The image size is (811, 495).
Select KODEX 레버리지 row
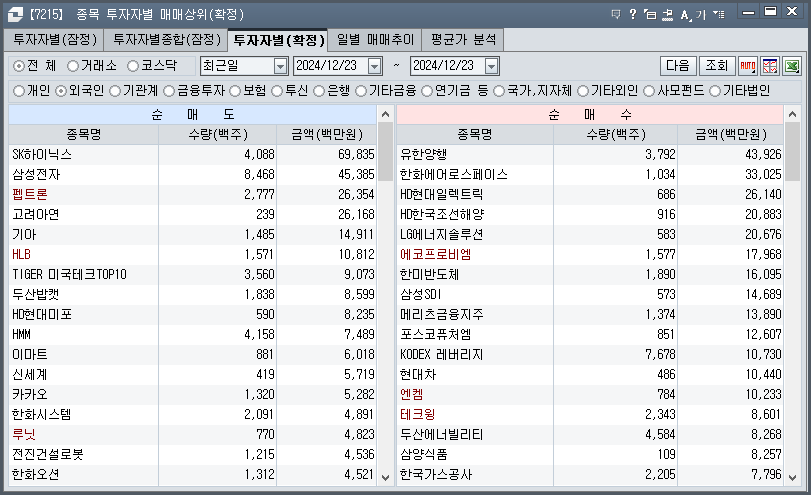coord(590,354)
